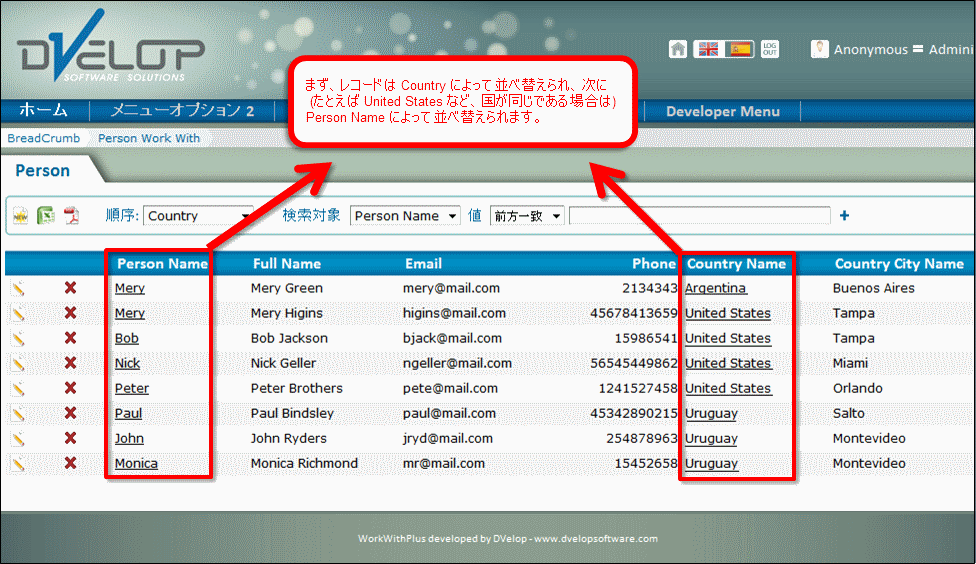Viewport: 976px width, 564px height.
Task: Export the grid to Excel
Action: 46,216
